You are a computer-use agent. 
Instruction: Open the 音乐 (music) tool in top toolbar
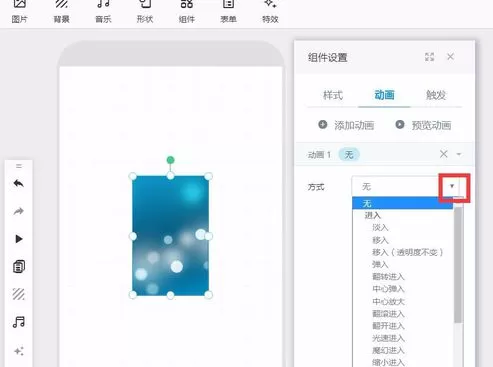(x=103, y=12)
